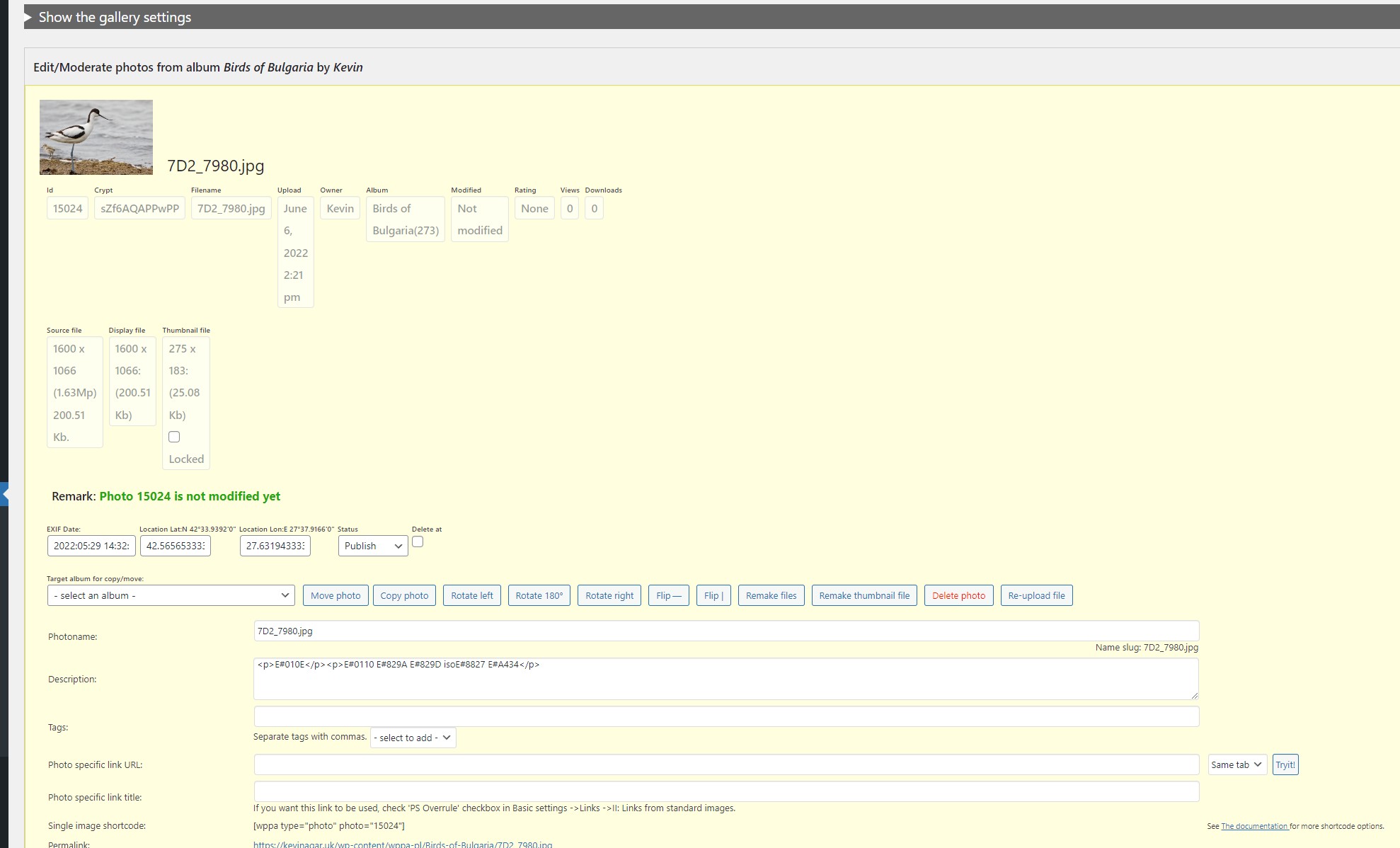Open target album select dropdown
The height and width of the screenshot is (848, 1400).
[171, 595]
